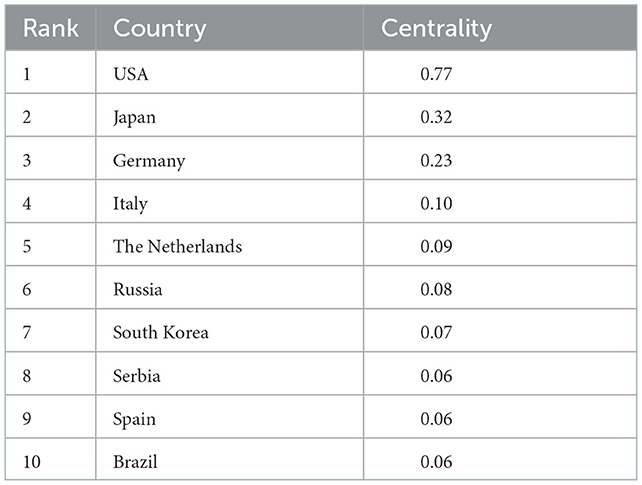Click The Netherlands cell
This screenshot has width=642, height=485.
tap(177, 247)
